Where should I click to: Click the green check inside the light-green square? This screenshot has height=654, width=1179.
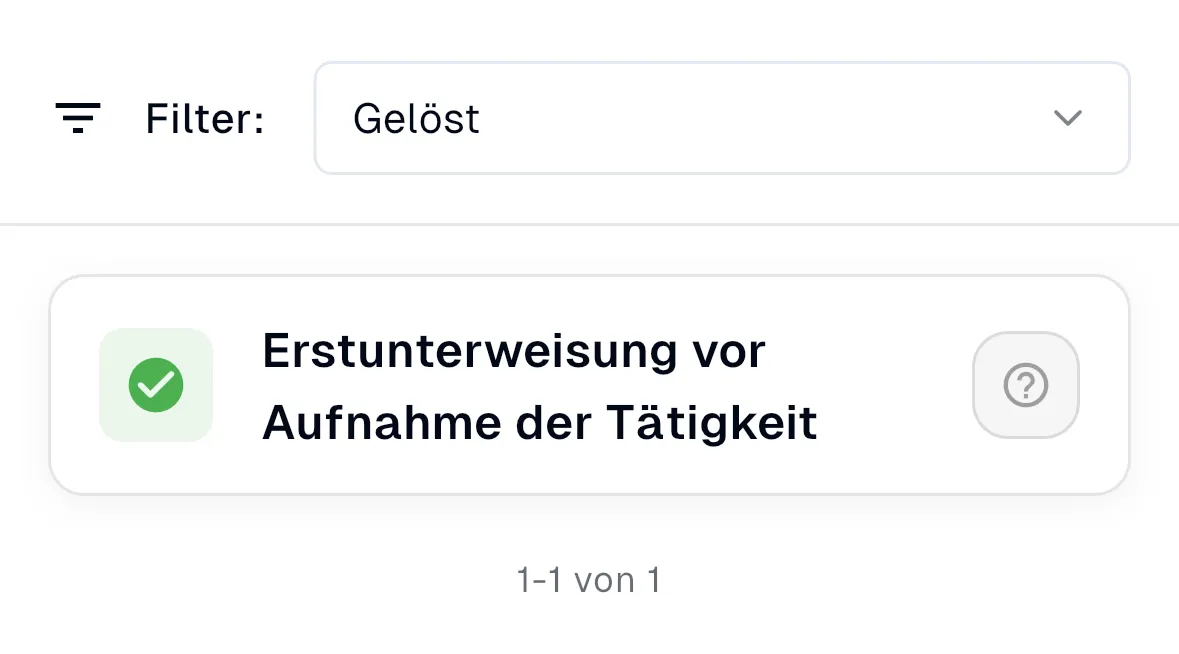pos(156,385)
